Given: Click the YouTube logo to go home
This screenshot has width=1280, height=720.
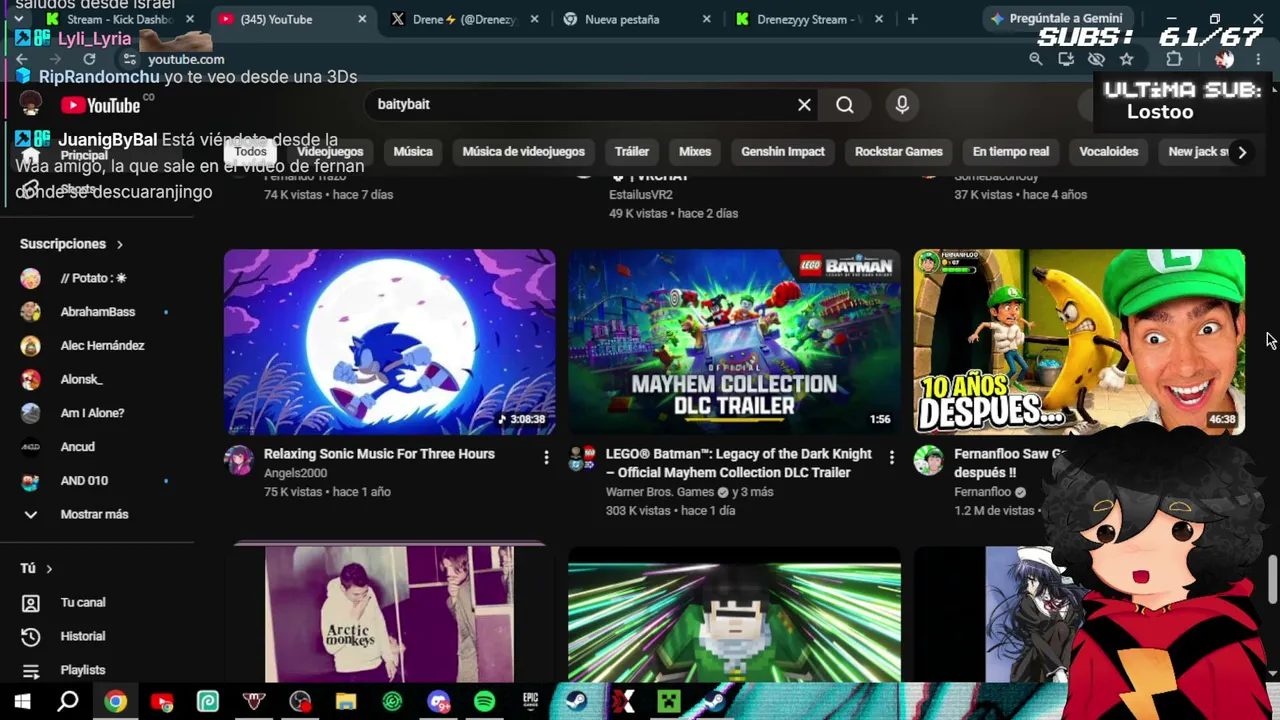Looking at the screenshot, I should click(100, 105).
